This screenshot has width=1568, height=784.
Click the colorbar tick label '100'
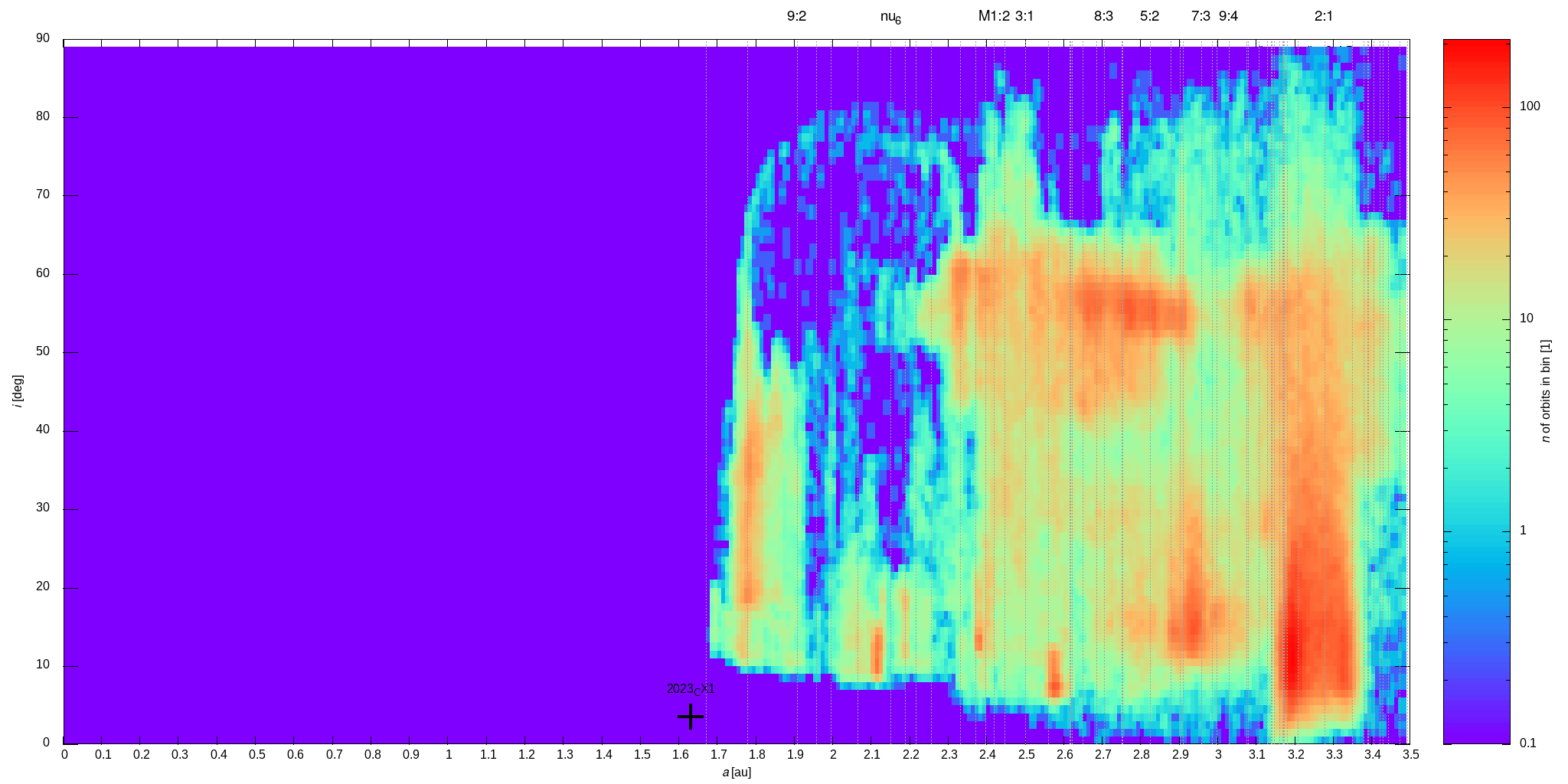pos(1530,106)
